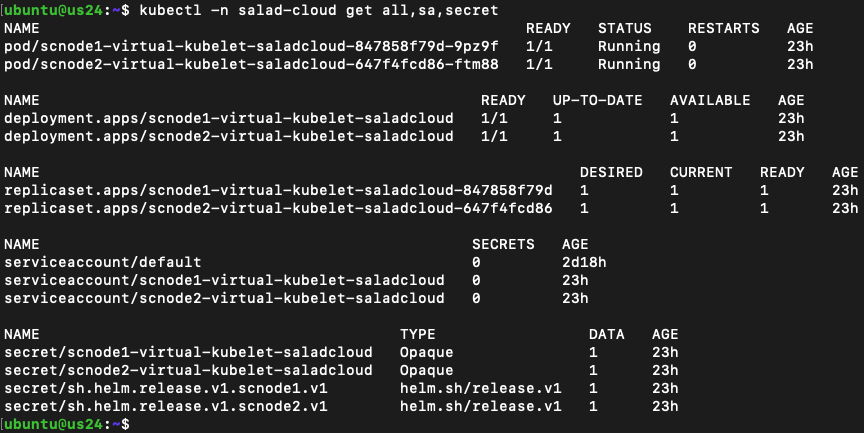Viewport: 864px width, 433px height.
Task: Click the RESTARTS column header
Action: (x=723, y=29)
